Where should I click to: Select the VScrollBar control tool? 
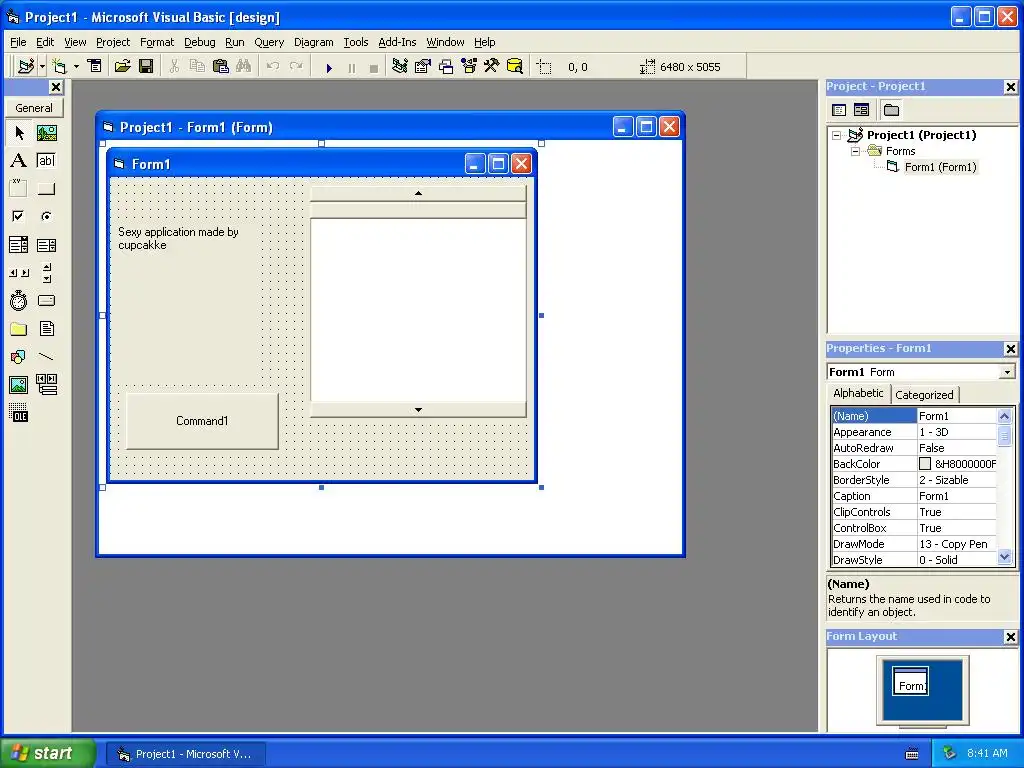pyautogui.click(x=46, y=273)
